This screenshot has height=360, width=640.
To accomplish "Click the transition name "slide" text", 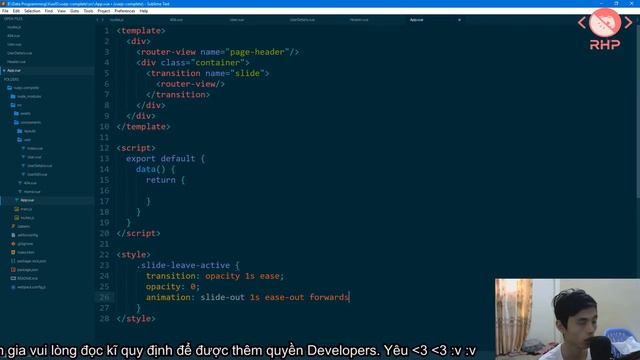I will pos(247,73).
